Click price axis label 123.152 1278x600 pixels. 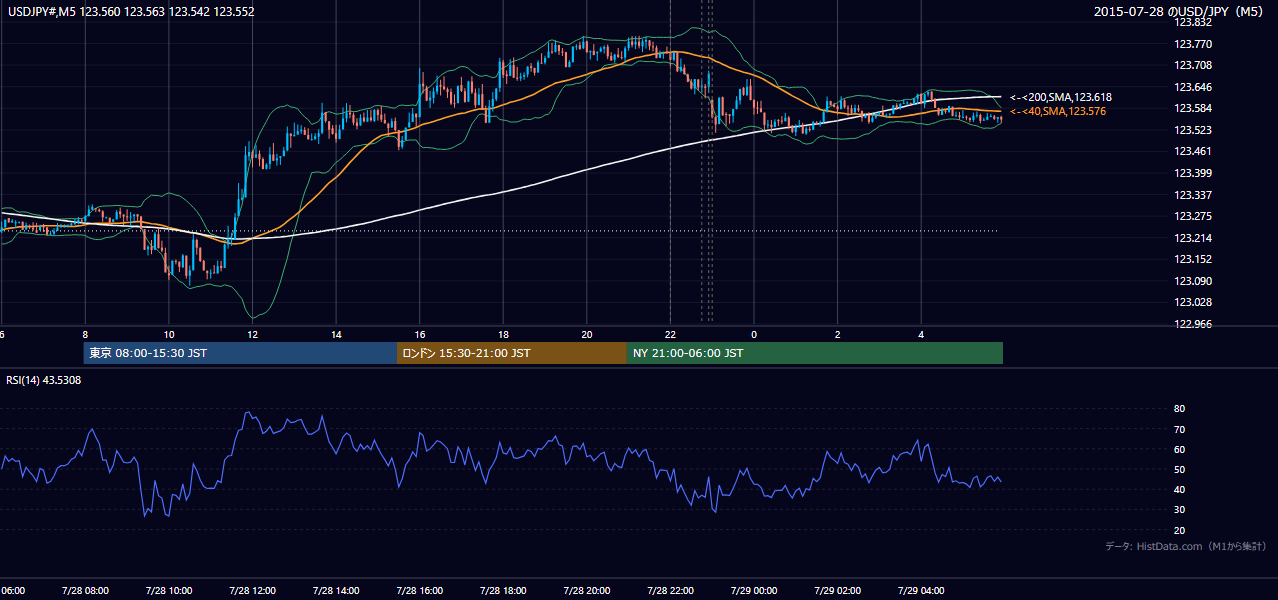(1193, 259)
